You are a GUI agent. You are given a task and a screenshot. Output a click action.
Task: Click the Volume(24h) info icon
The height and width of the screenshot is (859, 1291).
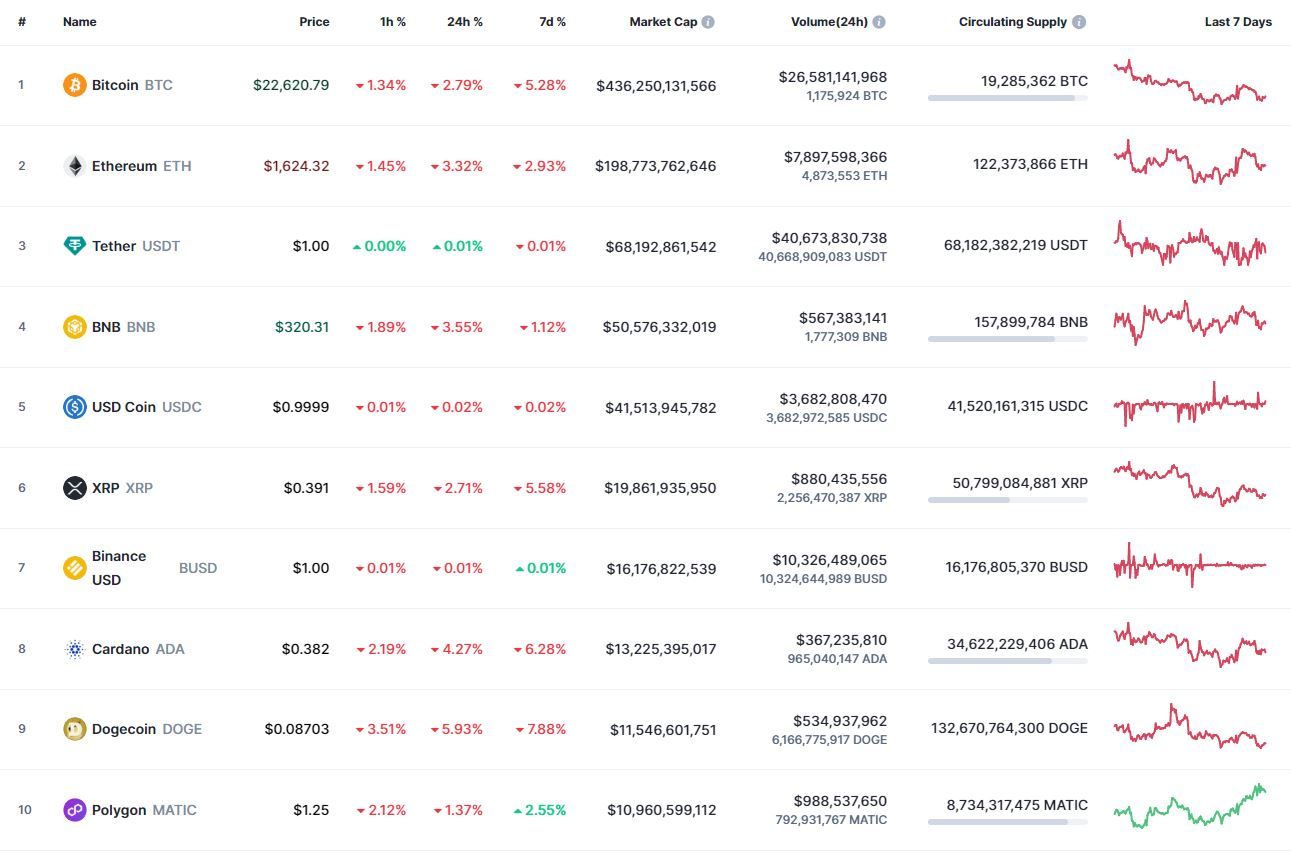click(879, 22)
